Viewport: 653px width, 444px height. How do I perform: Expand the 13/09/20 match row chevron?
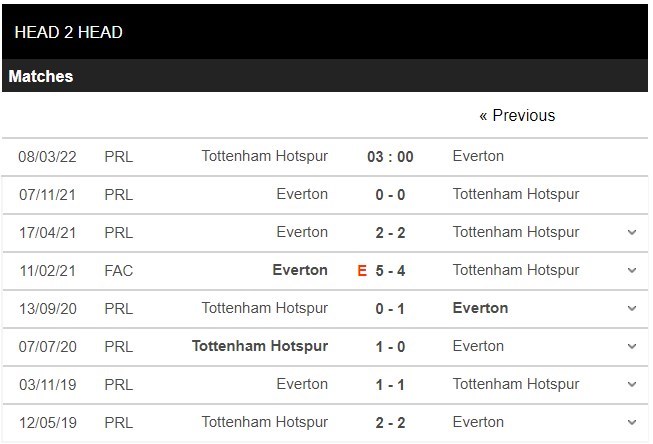(x=631, y=308)
